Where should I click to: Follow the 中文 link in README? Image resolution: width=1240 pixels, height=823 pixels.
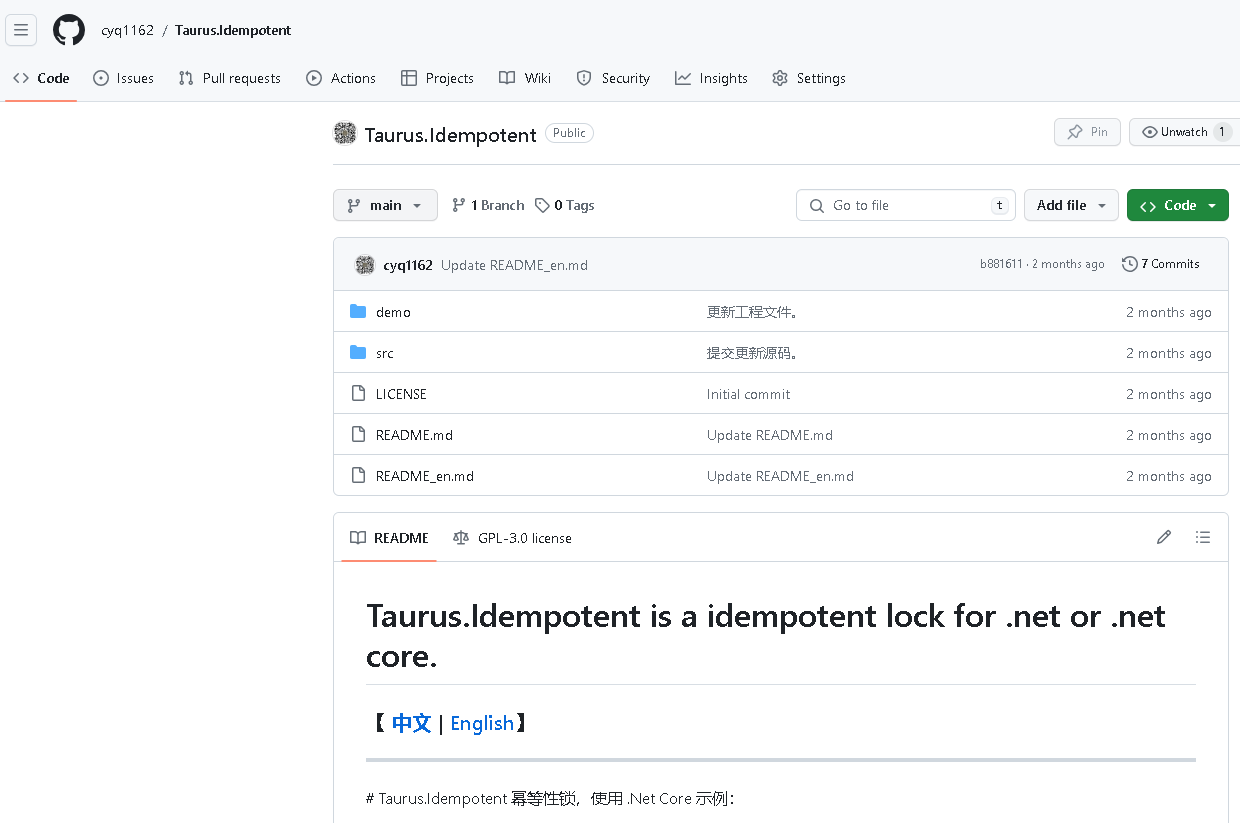pyautogui.click(x=411, y=723)
